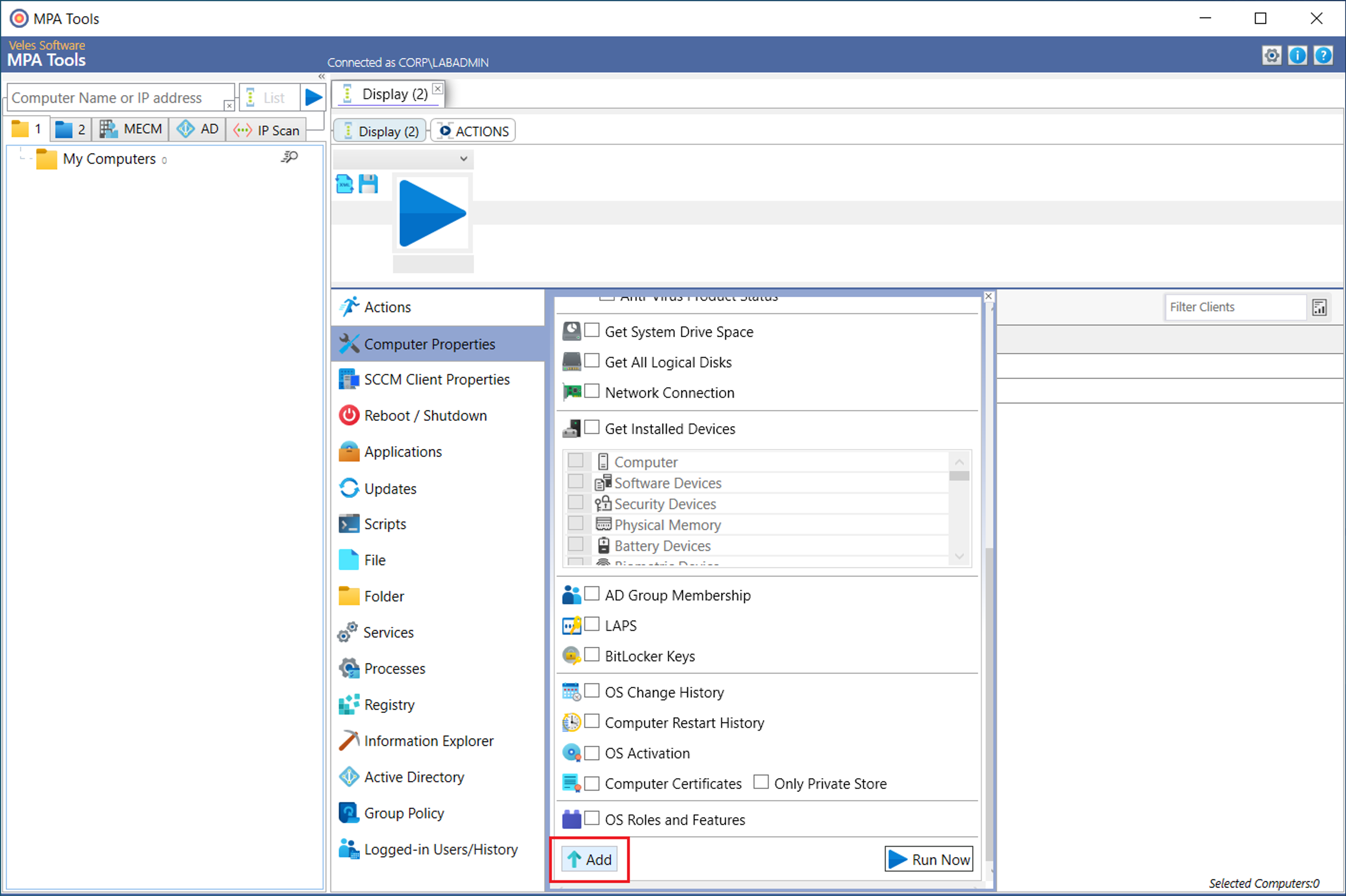Screen dimensions: 1346x896
Task: Open Processes category
Action: pos(437,668)
